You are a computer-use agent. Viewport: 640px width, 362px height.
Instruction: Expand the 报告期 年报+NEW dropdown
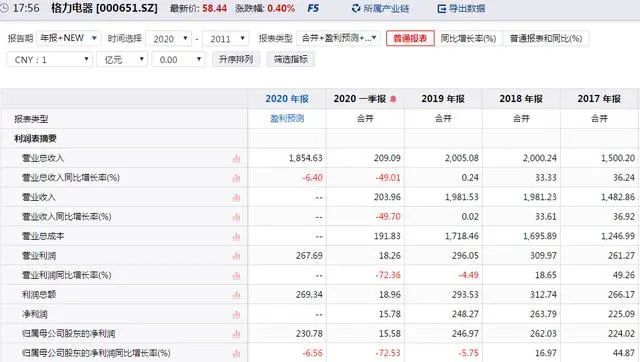click(69, 38)
